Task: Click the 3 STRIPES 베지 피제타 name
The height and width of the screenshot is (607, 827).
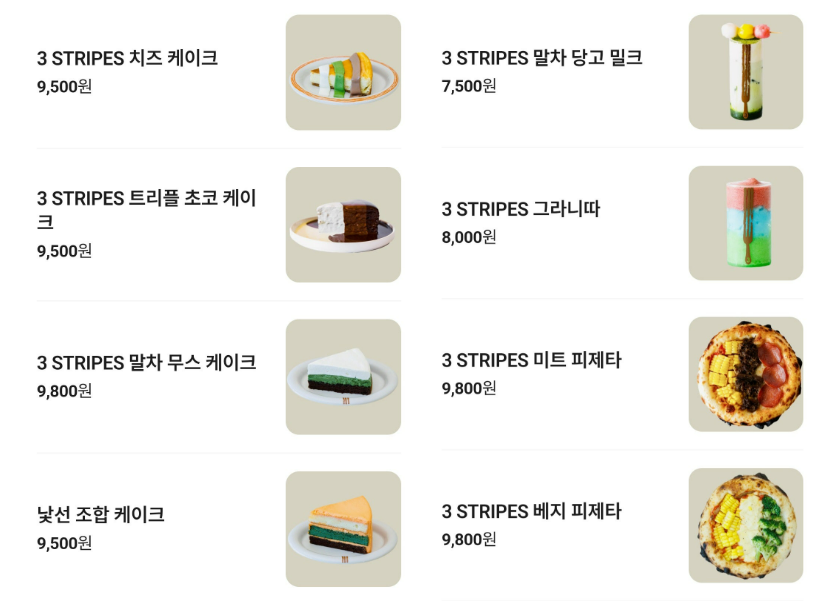Action: tap(531, 511)
